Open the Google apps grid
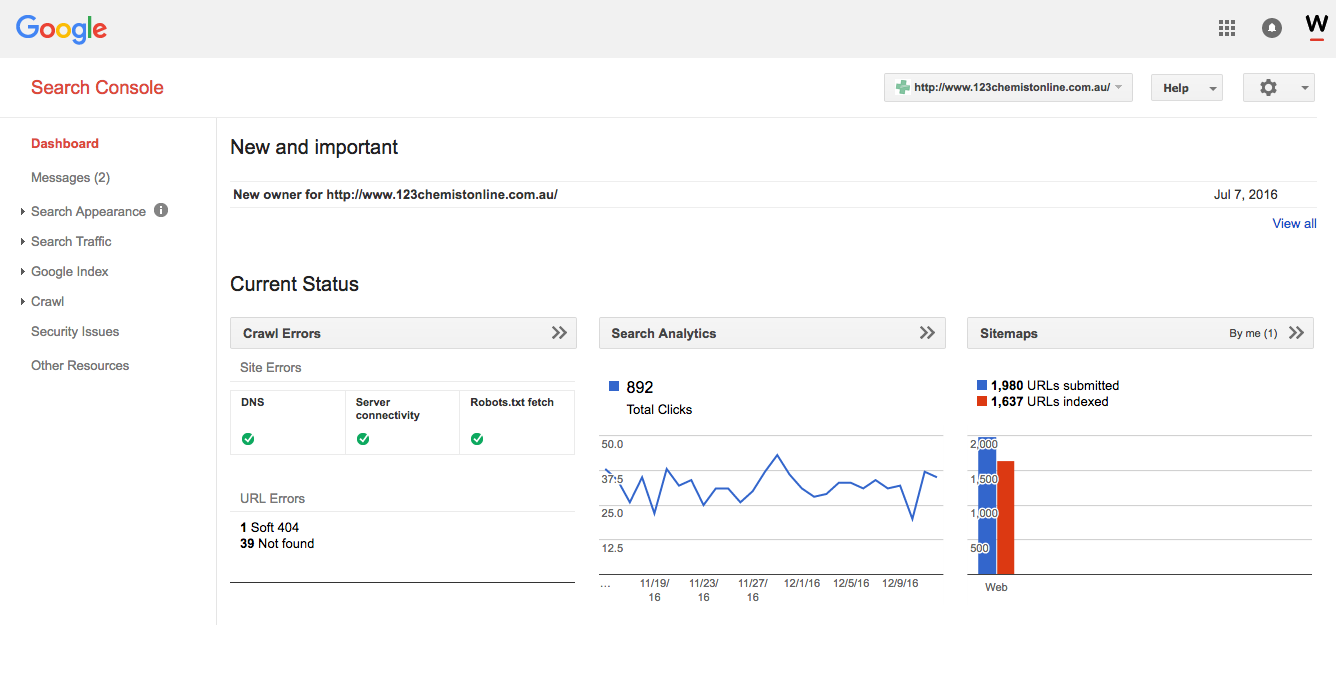 [1227, 28]
